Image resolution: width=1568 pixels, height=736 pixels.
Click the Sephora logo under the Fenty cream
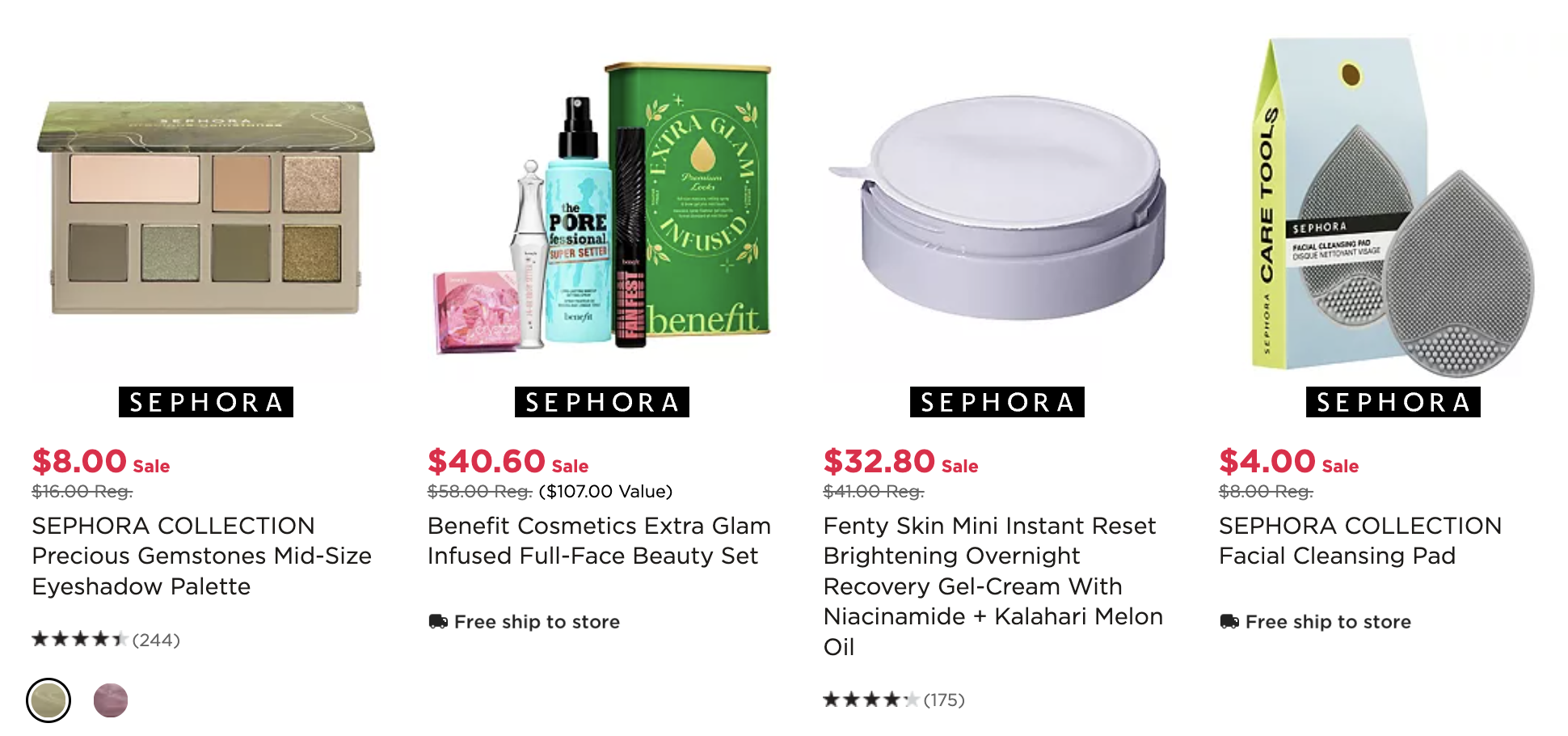click(997, 402)
